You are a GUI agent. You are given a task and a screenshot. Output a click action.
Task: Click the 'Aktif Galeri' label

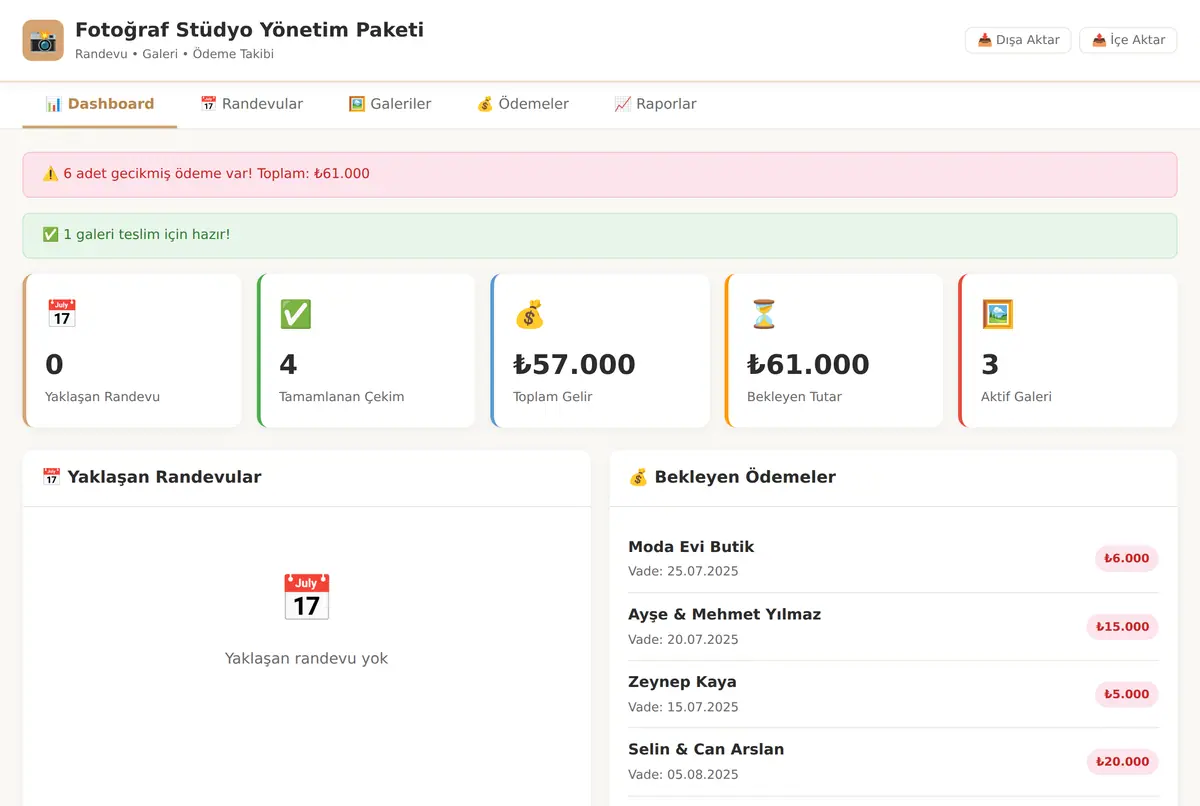pos(1016,397)
